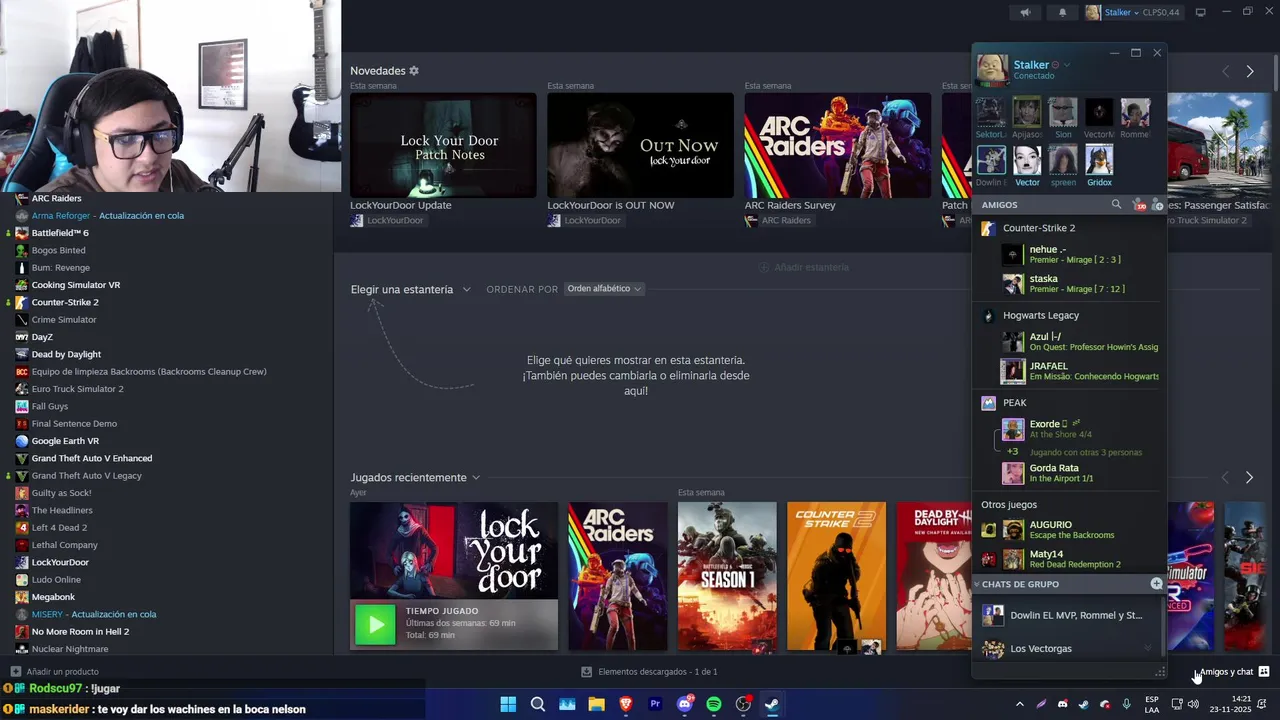Select MISERY queued update entry
The width and height of the screenshot is (1280, 720).
93,614
